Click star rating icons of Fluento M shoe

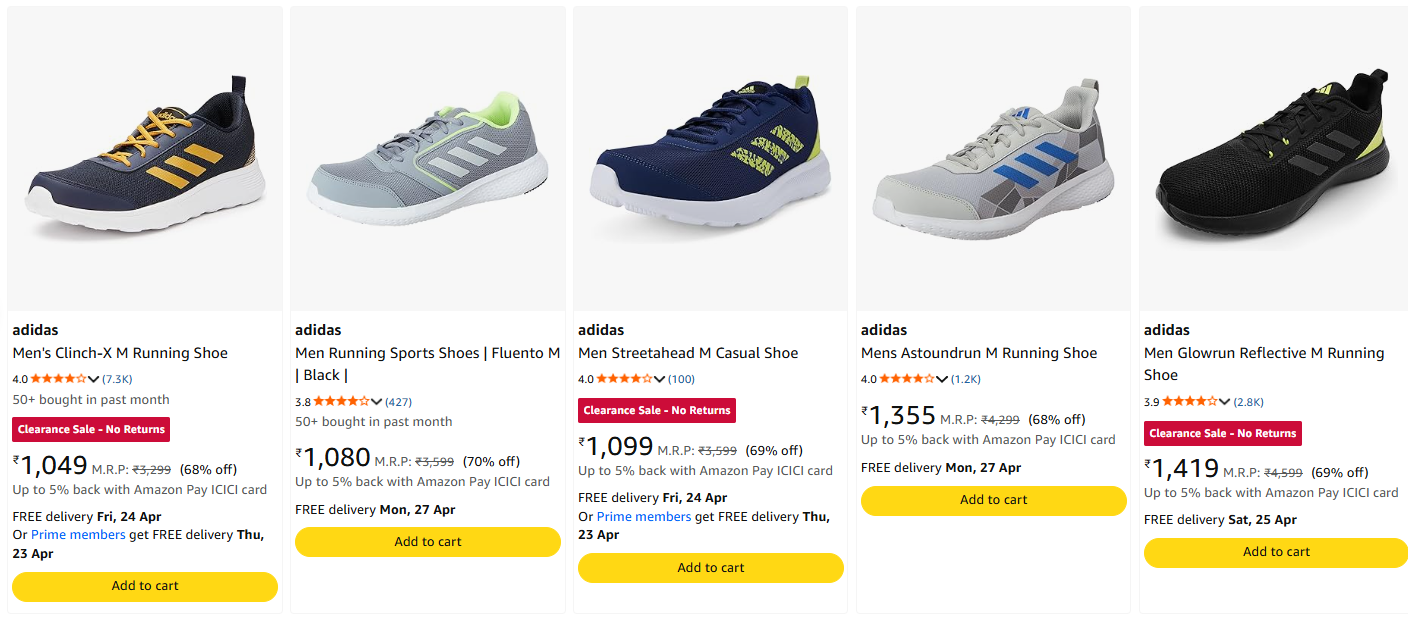pyautogui.click(x=341, y=401)
